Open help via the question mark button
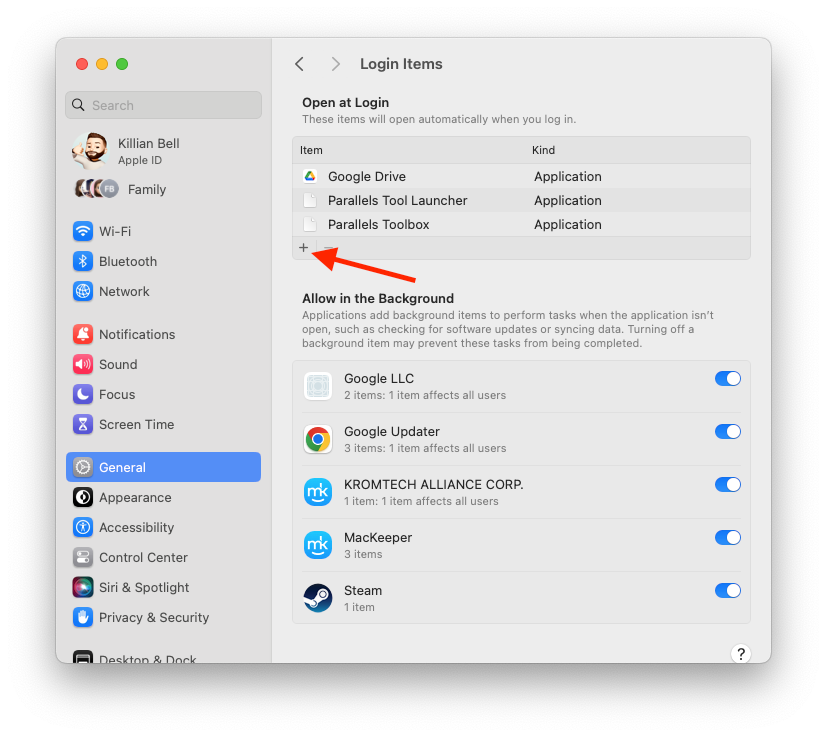This screenshot has width=827, height=737. [740, 652]
